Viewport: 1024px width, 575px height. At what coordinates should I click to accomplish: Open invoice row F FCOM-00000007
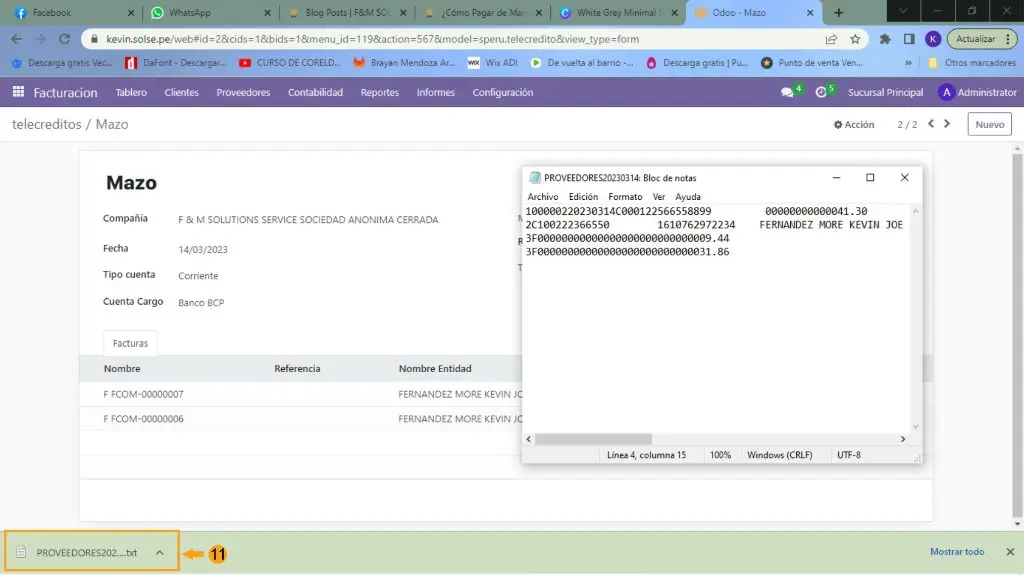(144, 394)
